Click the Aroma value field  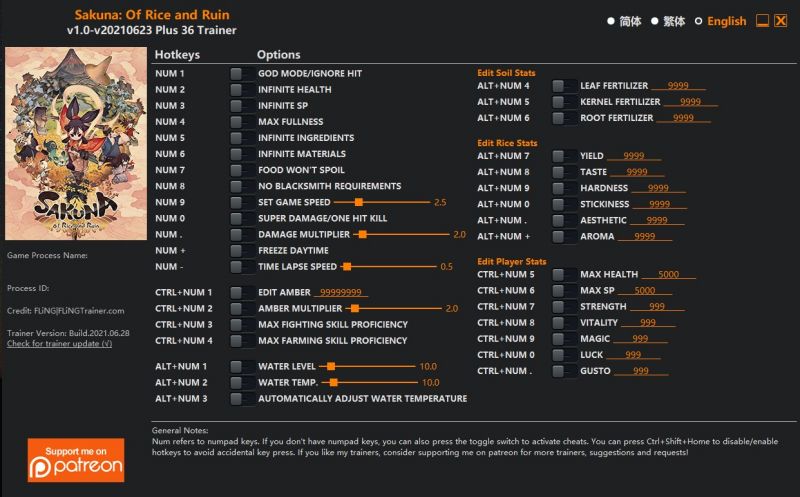pyautogui.click(x=645, y=237)
